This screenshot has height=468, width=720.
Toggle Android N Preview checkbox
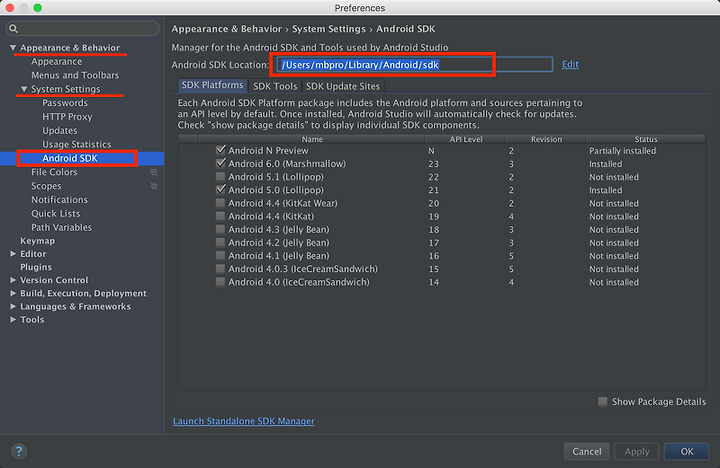[x=221, y=150]
